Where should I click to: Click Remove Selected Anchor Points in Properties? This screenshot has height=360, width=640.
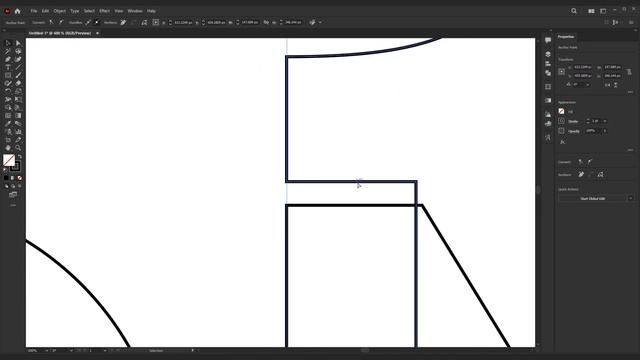[x=581, y=175]
